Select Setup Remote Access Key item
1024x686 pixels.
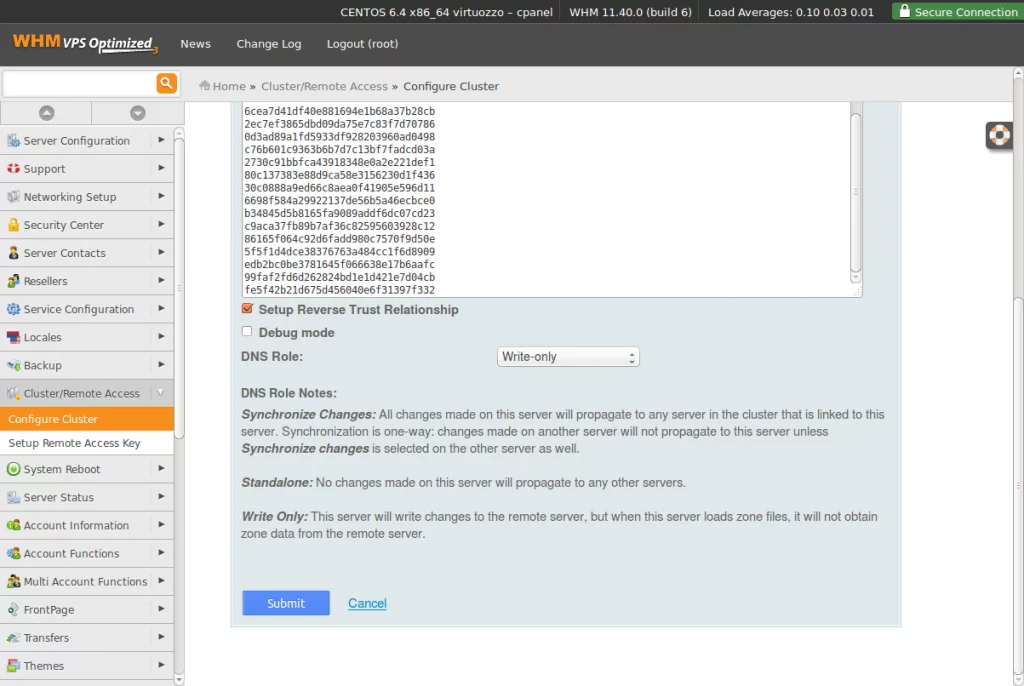(87, 443)
